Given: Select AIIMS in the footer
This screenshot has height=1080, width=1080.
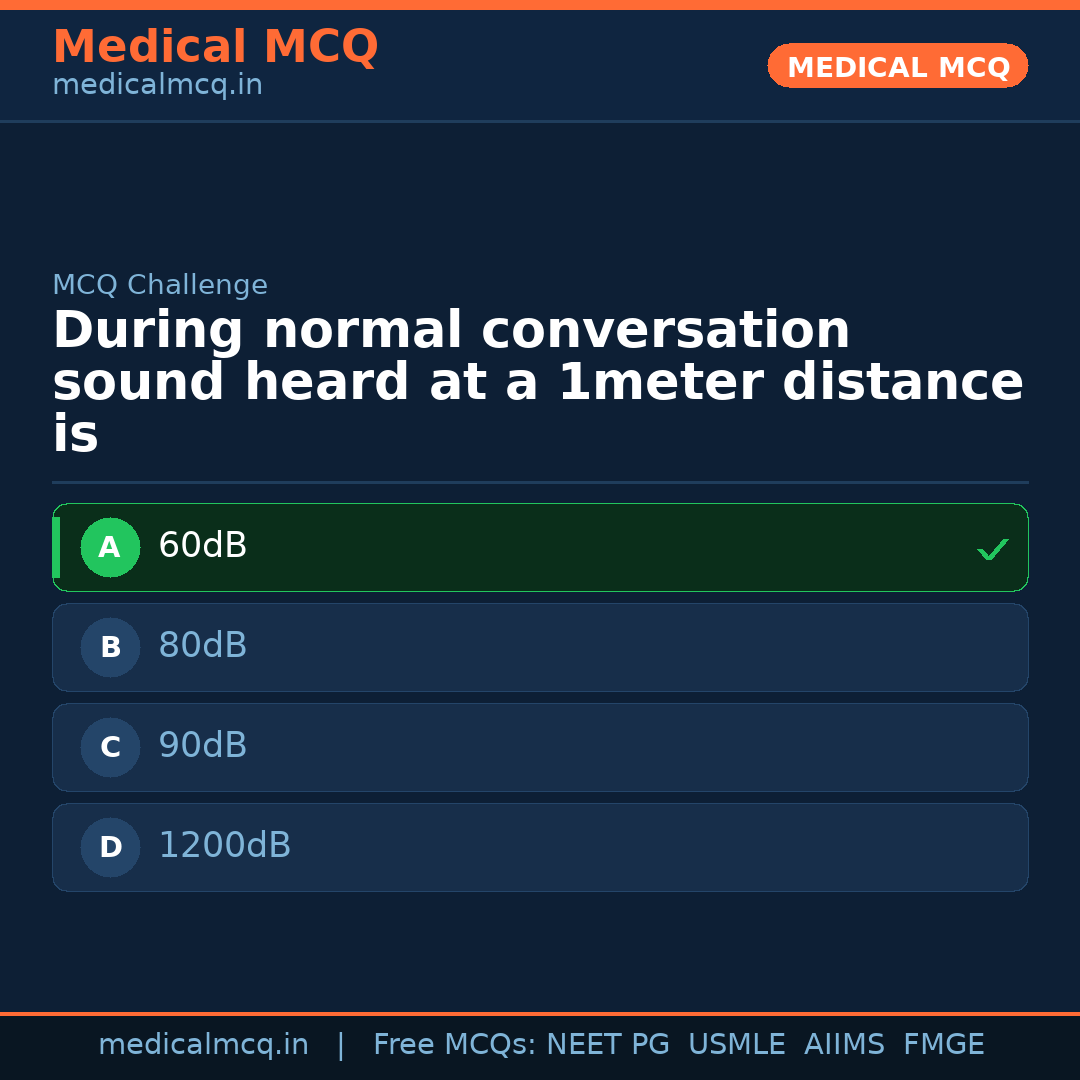Looking at the screenshot, I should tap(844, 1045).
